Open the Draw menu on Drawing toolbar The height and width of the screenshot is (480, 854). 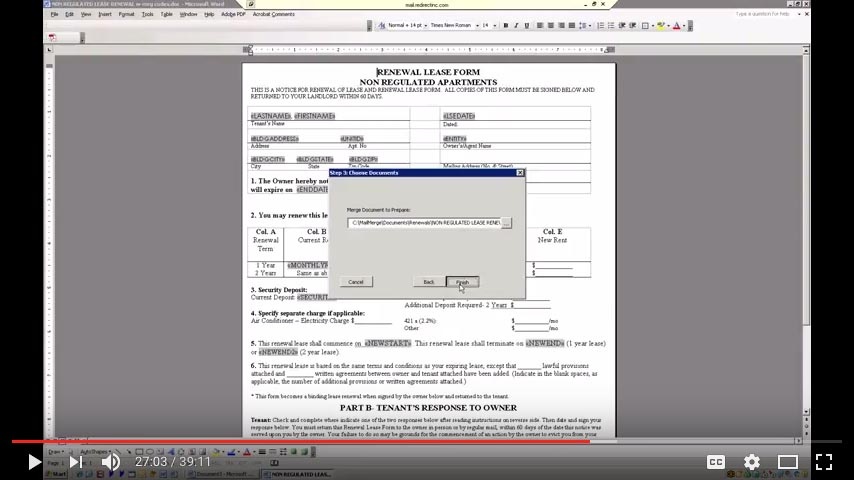click(x=56, y=452)
